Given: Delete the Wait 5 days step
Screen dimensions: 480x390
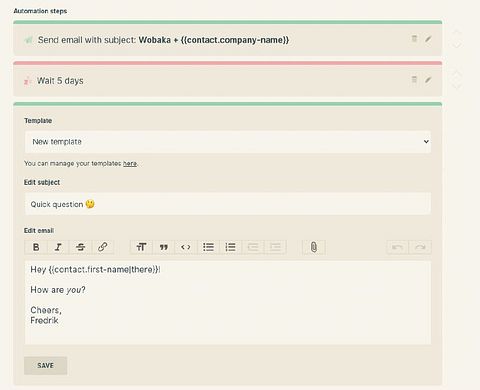Looking at the screenshot, I should [414, 80].
